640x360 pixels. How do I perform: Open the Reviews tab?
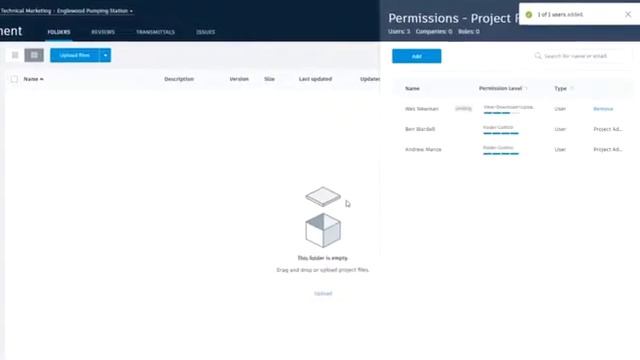click(103, 32)
